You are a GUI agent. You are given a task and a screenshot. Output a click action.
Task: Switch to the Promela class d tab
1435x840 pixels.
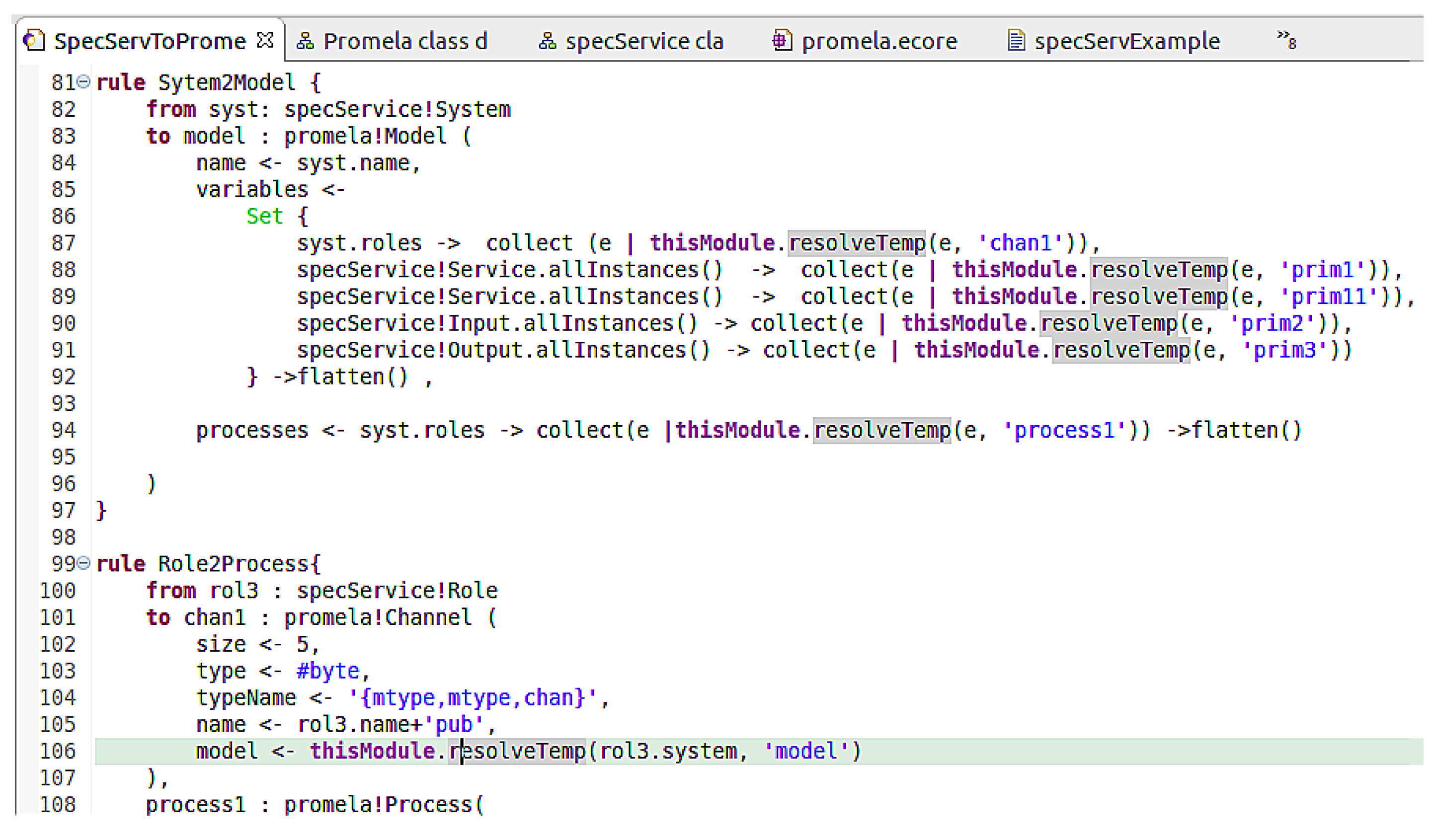[x=405, y=42]
